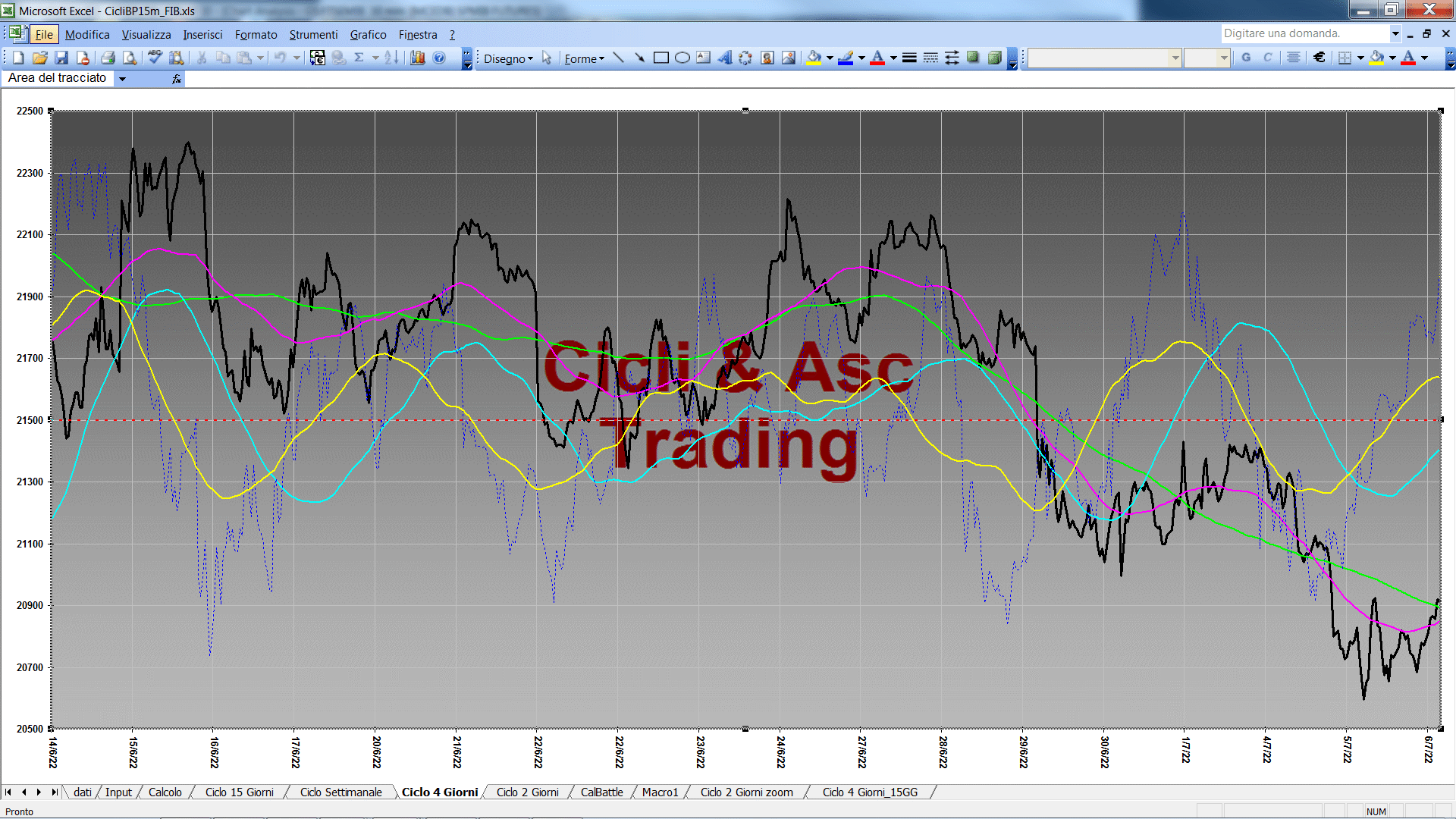Expand the help question history dropdown

pos(1395,33)
